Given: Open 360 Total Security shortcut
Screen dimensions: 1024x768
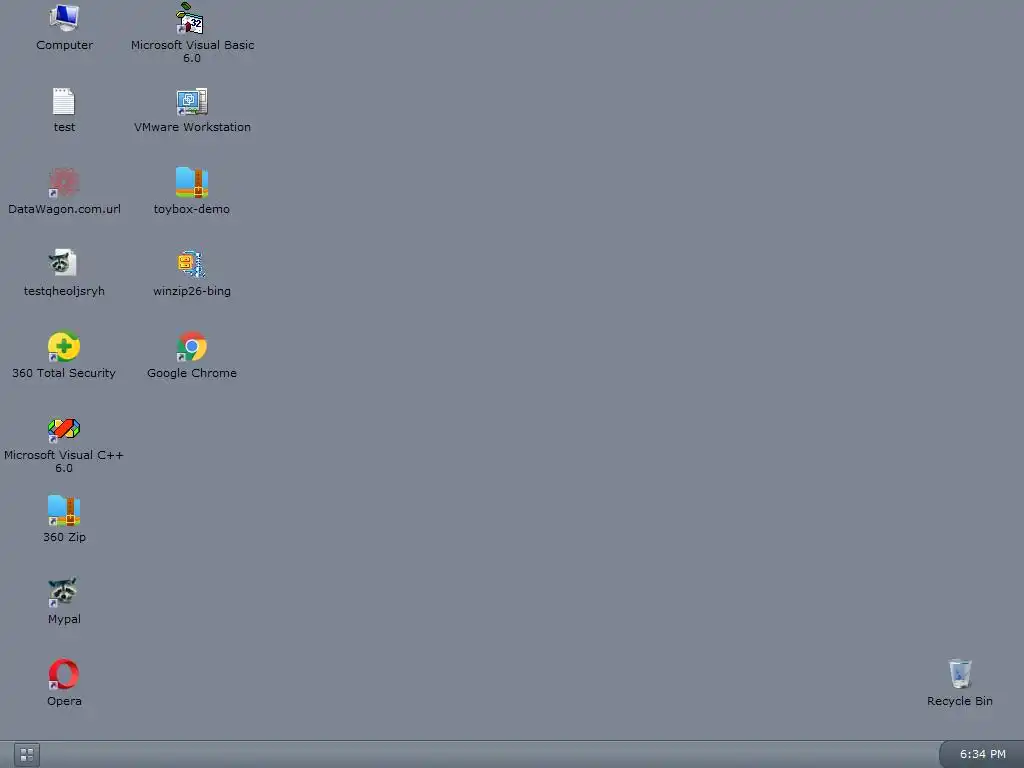Looking at the screenshot, I should [64, 347].
